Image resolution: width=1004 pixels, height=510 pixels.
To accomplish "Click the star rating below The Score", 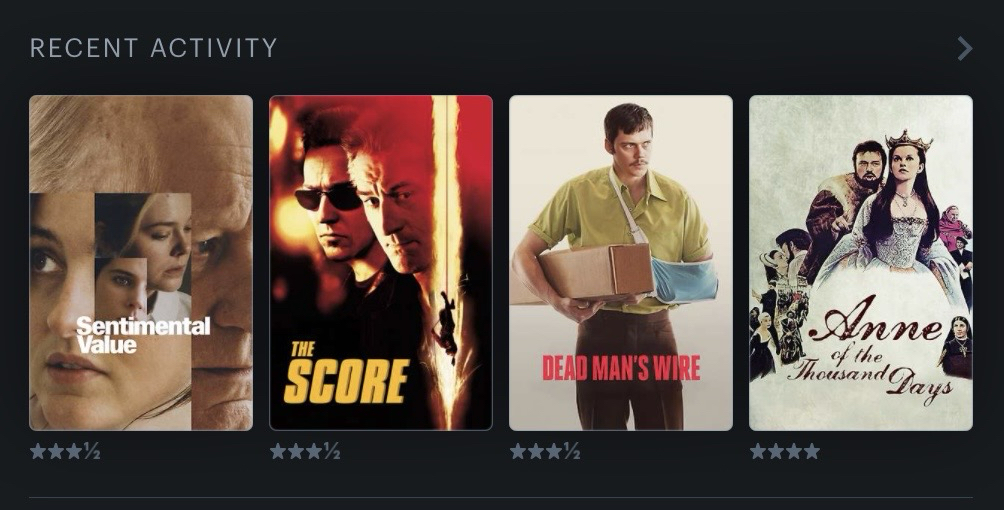I will click(x=305, y=452).
